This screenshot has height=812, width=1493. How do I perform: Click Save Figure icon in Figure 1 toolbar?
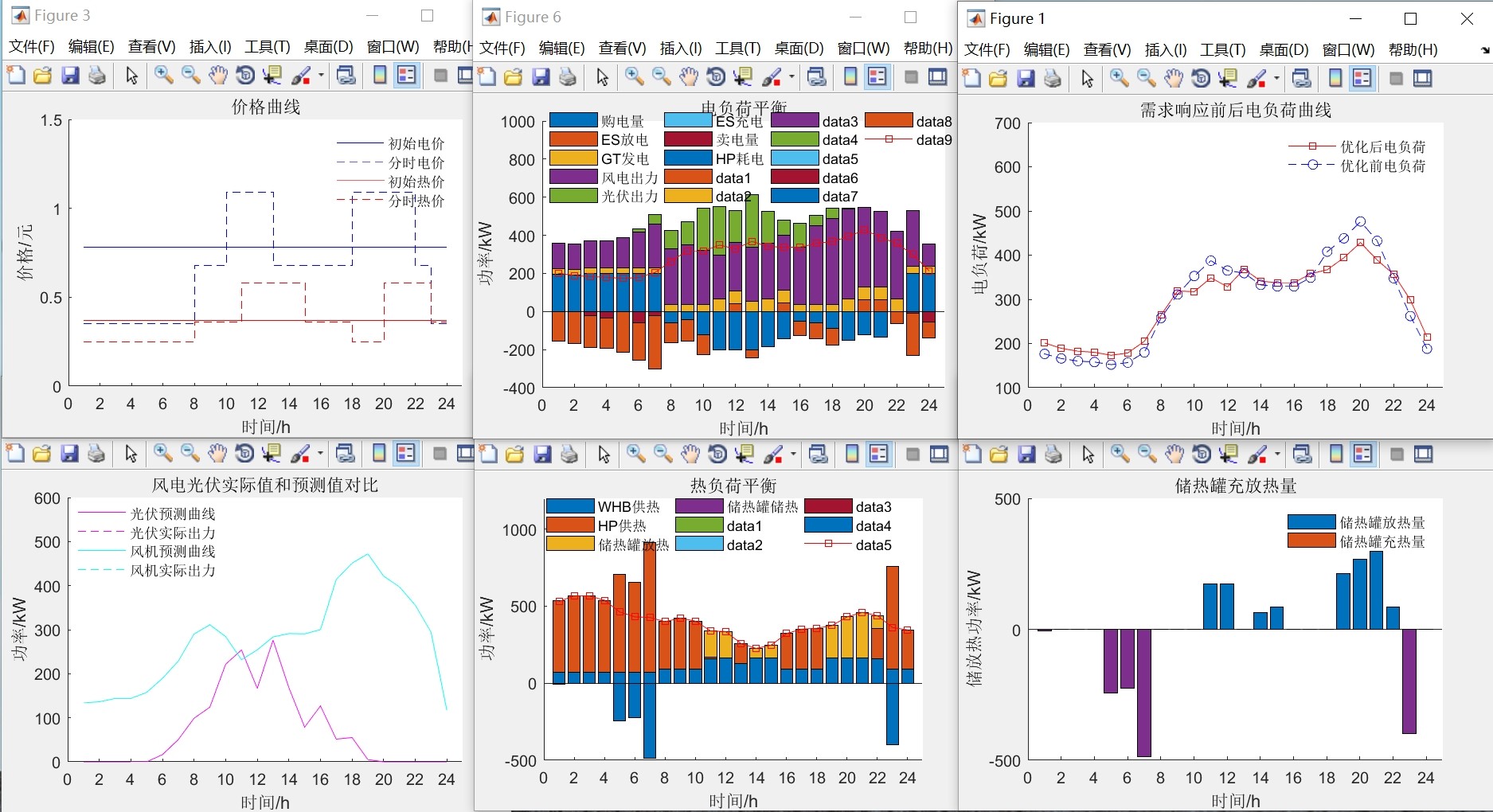pyautogui.click(x=1026, y=78)
